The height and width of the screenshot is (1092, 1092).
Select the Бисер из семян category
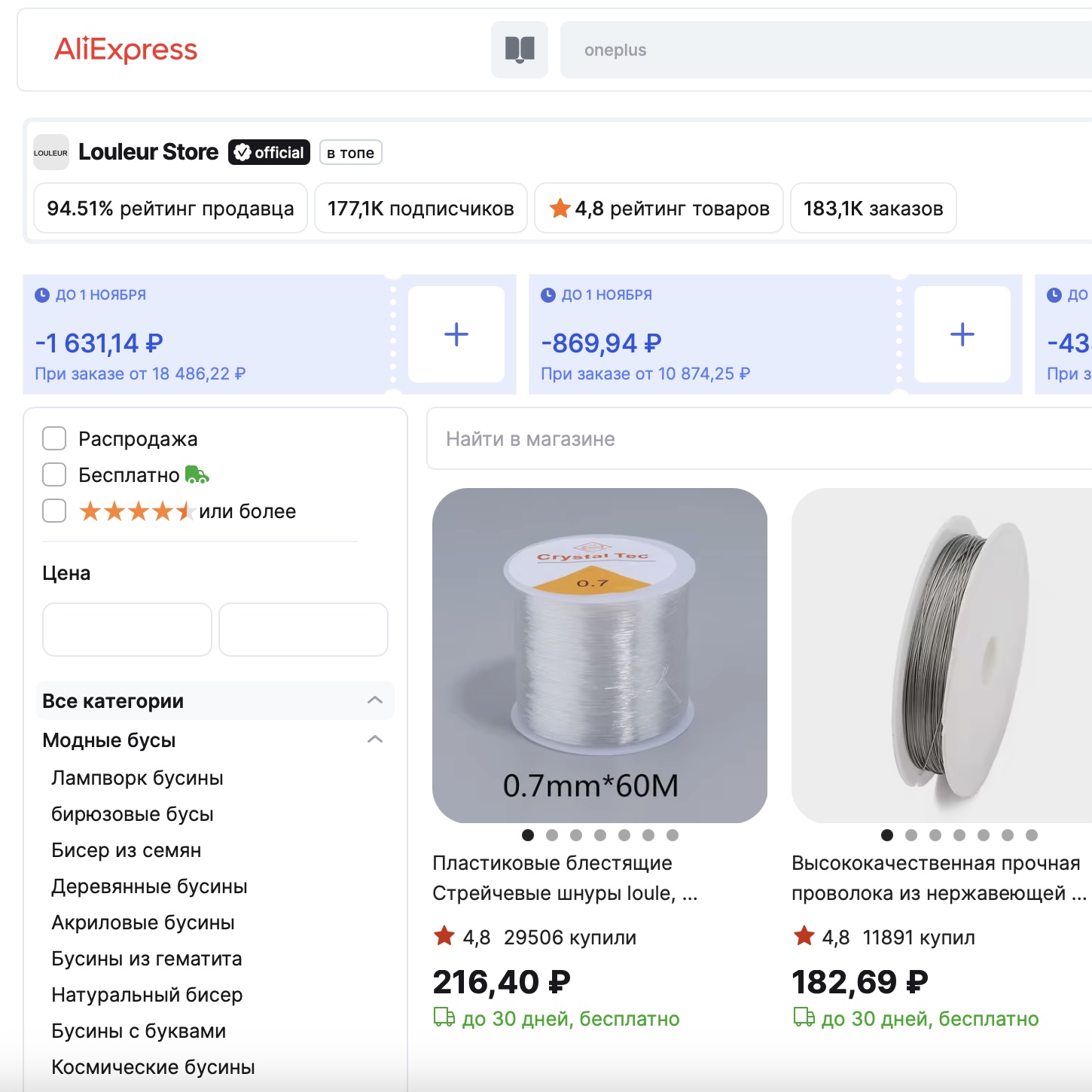(126, 850)
